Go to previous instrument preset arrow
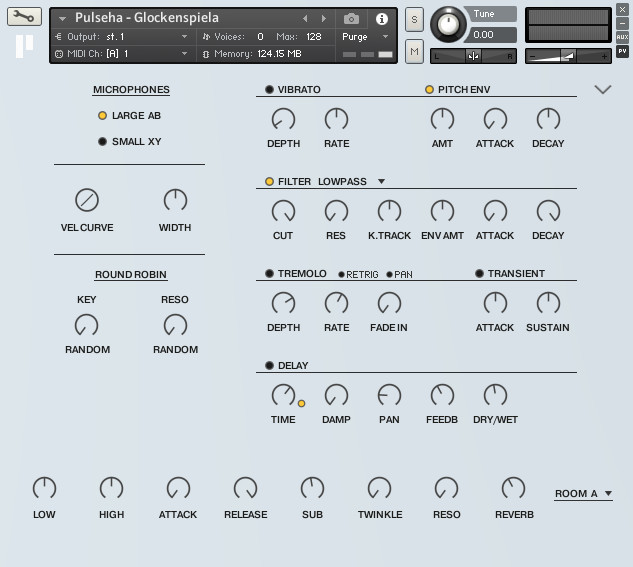This screenshot has height=567, width=633. pyautogui.click(x=305, y=19)
